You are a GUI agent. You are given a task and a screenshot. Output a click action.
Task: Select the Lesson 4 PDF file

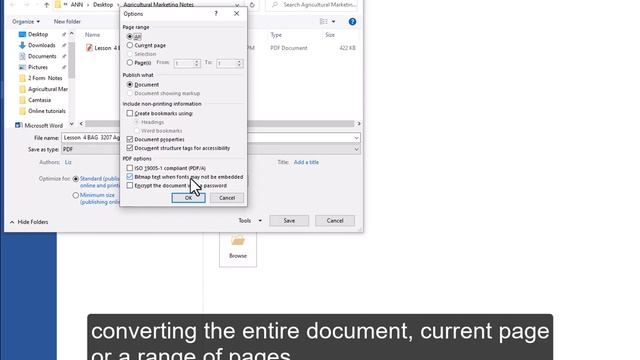[102, 48]
